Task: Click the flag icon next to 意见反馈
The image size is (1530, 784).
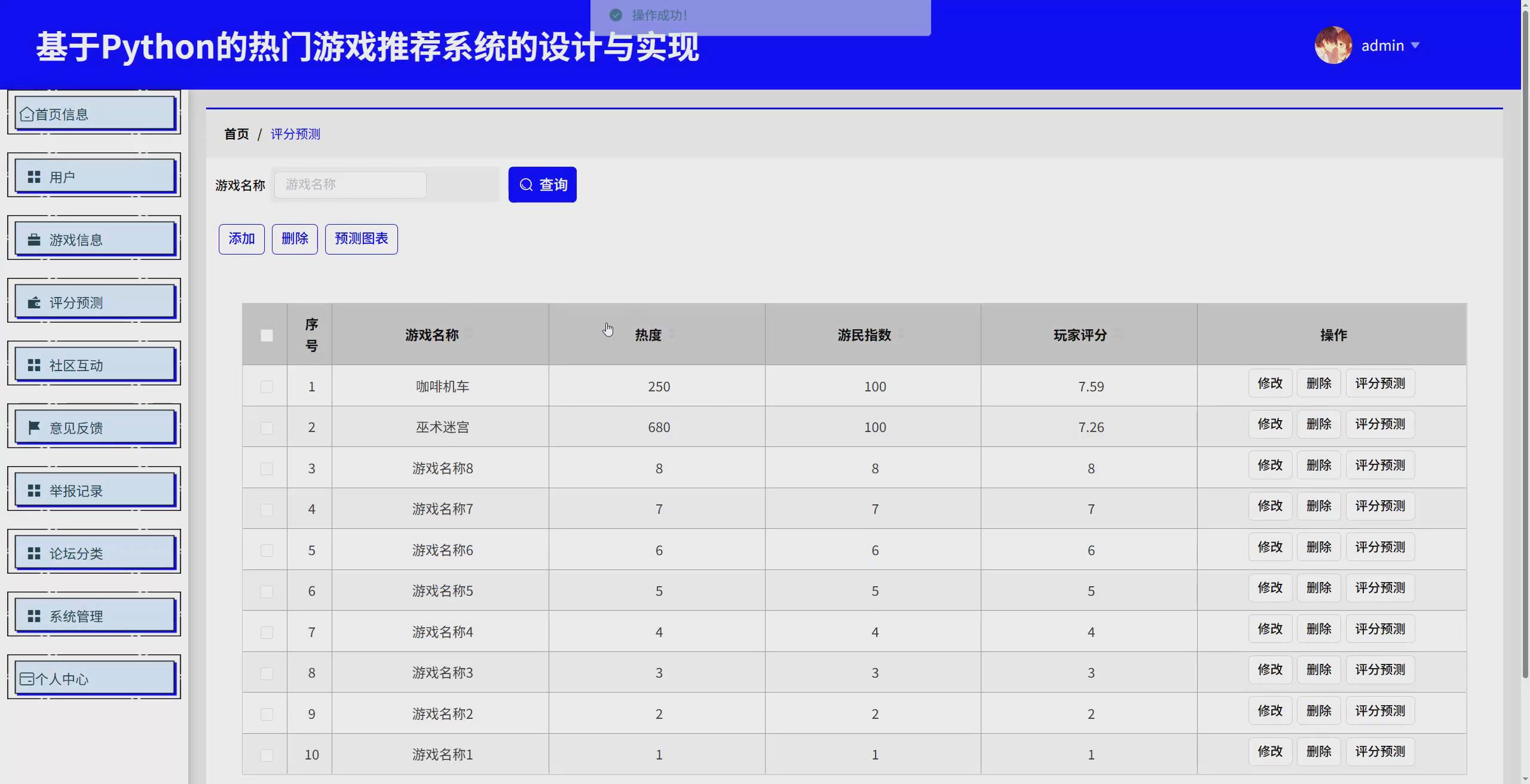Action: coord(34,427)
